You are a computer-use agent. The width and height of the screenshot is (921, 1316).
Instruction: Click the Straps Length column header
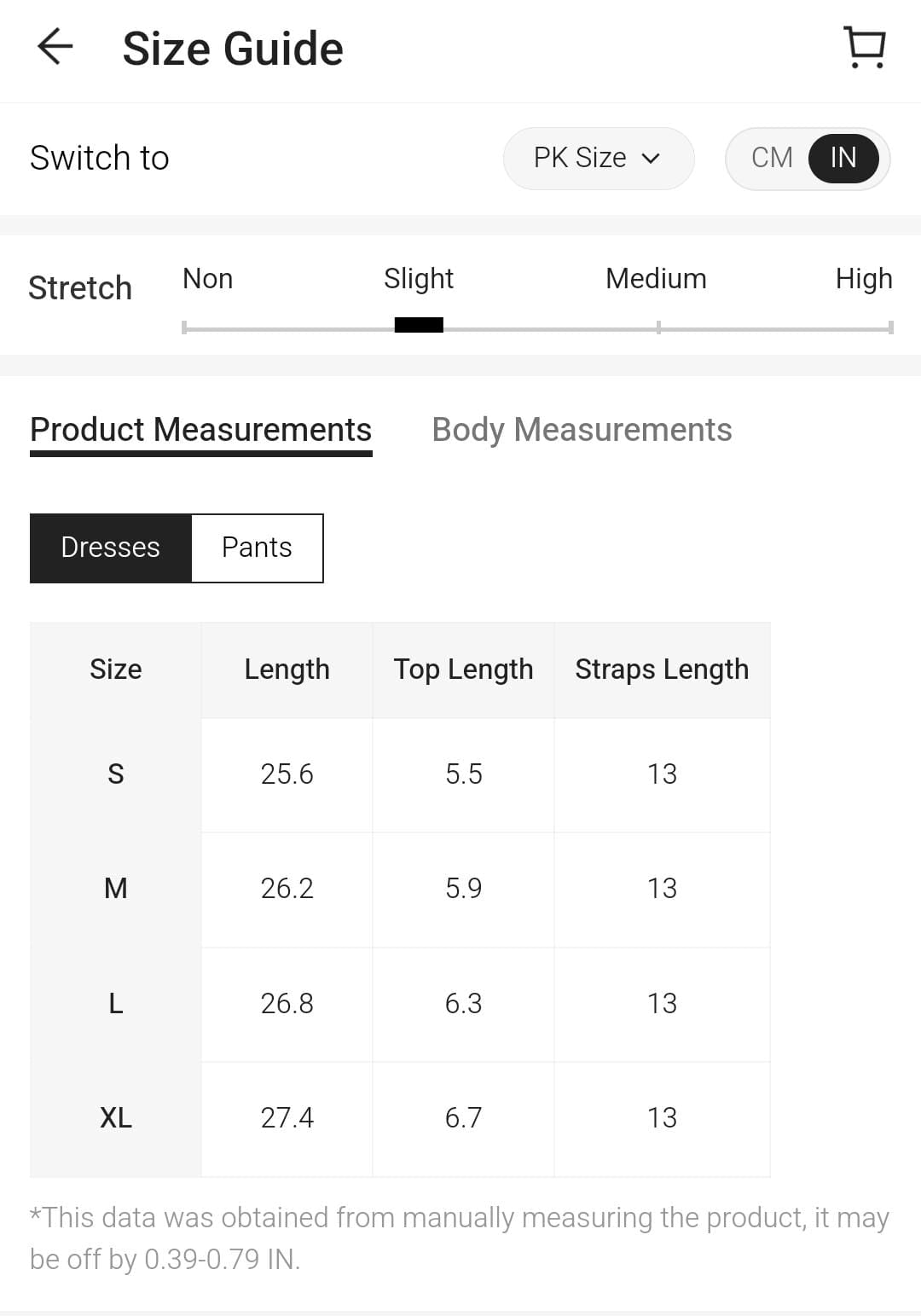click(662, 670)
